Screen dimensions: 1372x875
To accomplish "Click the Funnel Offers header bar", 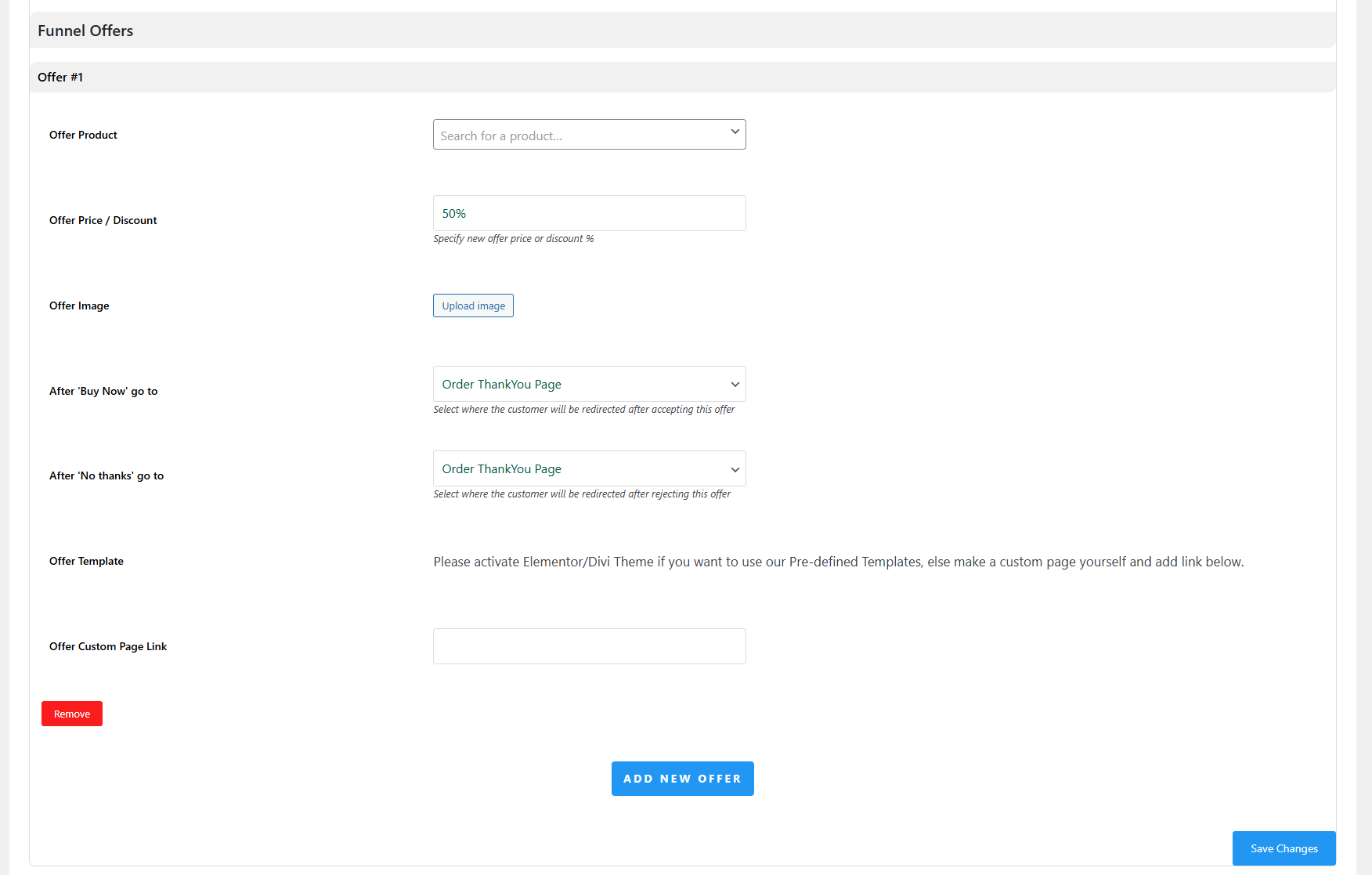I will (85, 30).
